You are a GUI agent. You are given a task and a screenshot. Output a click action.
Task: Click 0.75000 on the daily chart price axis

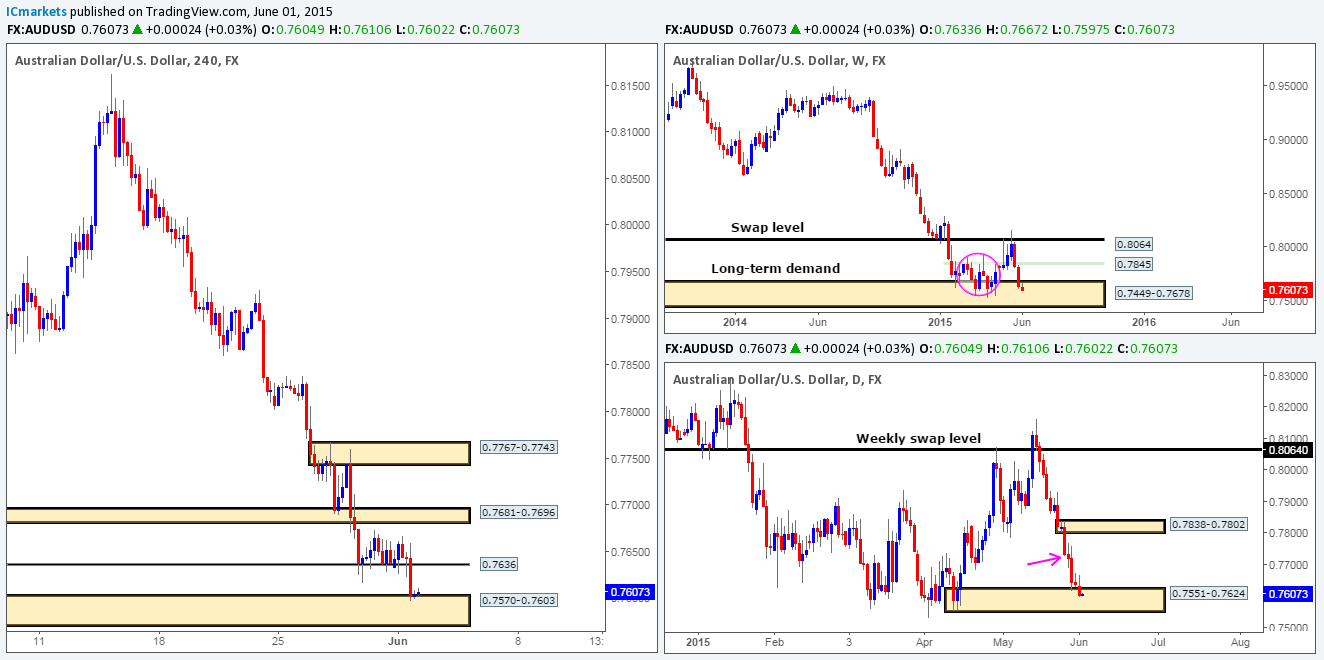pyautogui.click(x=1290, y=627)
